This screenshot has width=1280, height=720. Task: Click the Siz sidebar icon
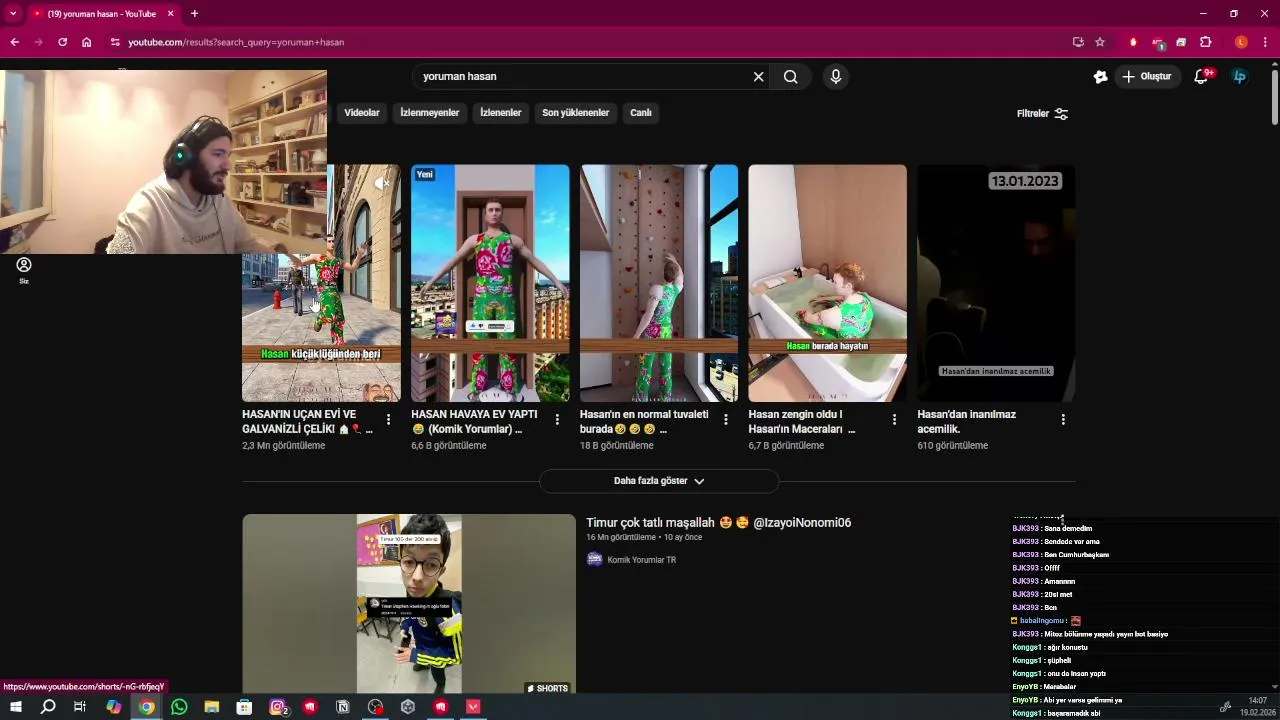pos(24,270)
